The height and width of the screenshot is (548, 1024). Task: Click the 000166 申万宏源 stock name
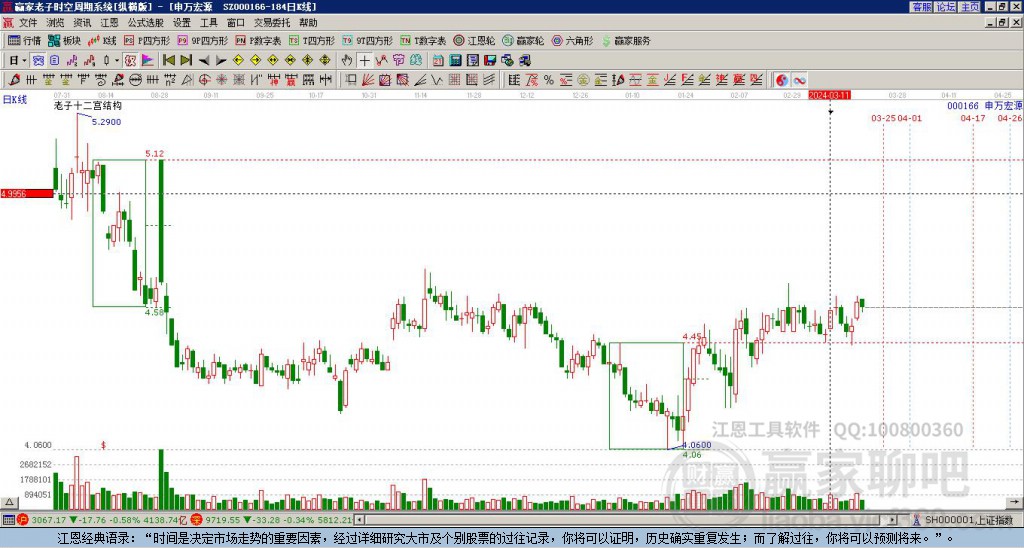[x=985, y=105]
